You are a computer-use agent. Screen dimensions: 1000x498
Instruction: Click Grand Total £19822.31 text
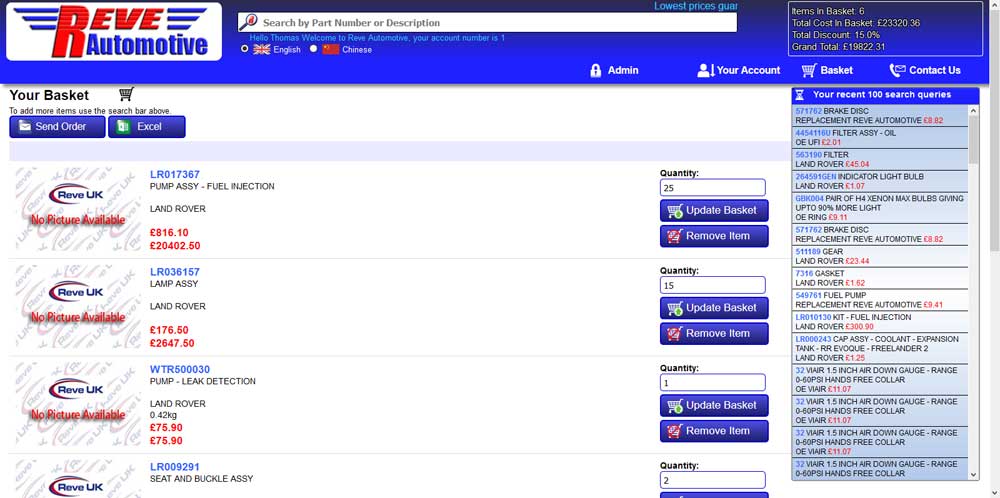click(x=837, y=47)
